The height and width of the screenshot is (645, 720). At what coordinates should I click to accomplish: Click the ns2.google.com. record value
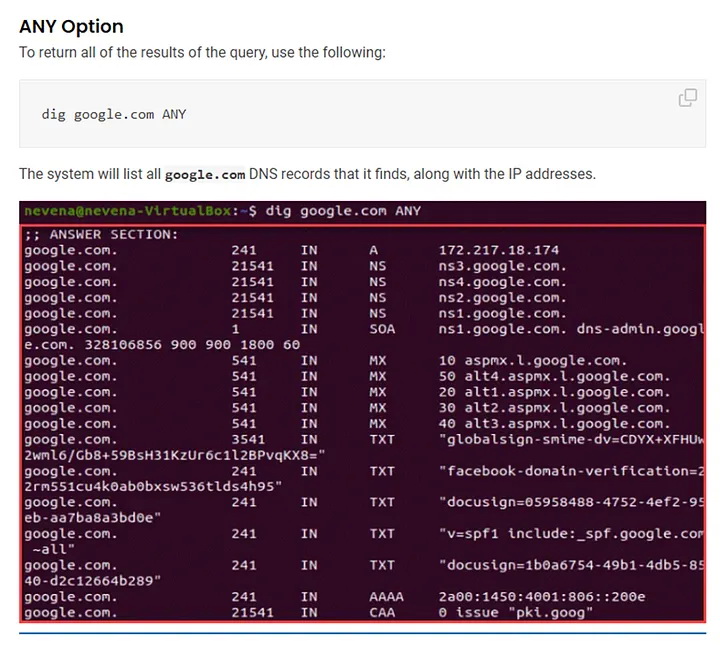tap(503, 298)
